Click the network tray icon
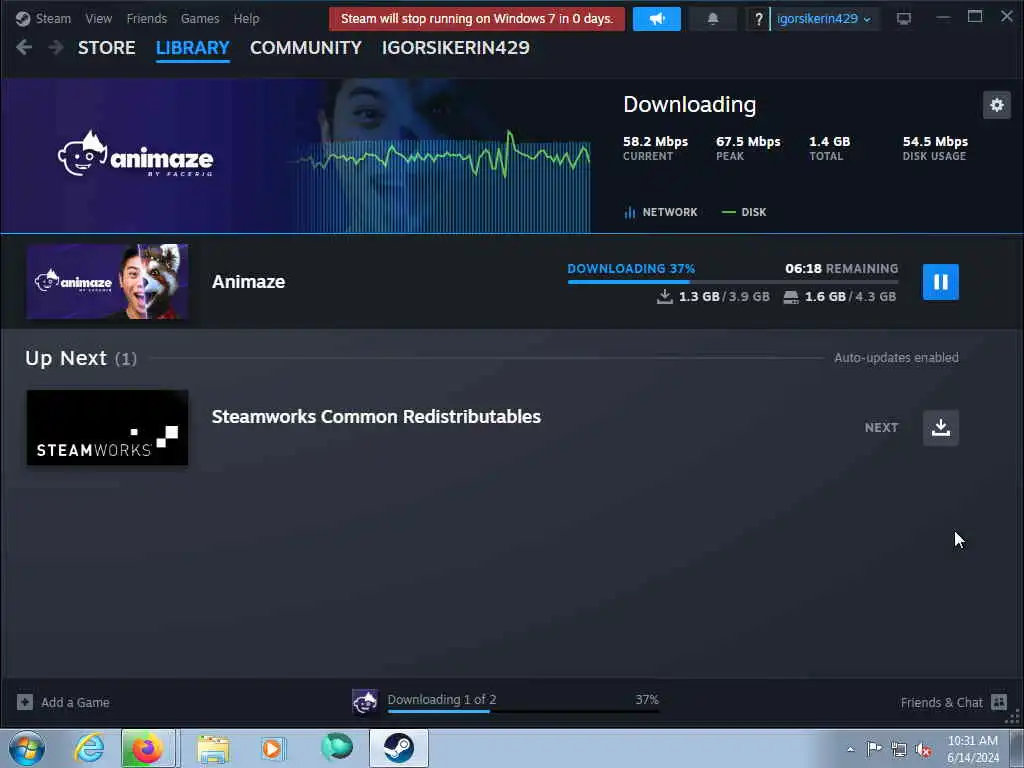Image resolution: width=1024 pixels, height=768 pixels. coord(899,749)
